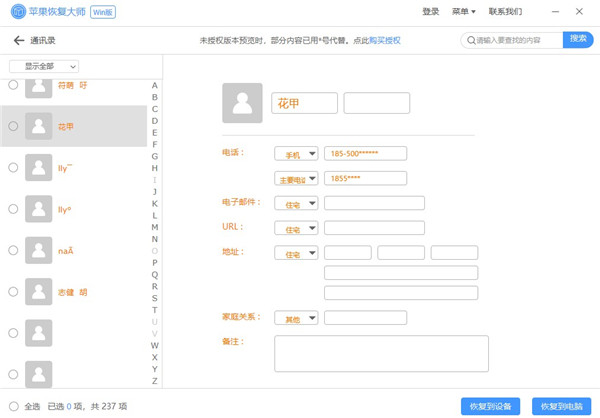Click the 备注 notes text field
The width and height of the screenshot is (600, 418).
[406, 353]
